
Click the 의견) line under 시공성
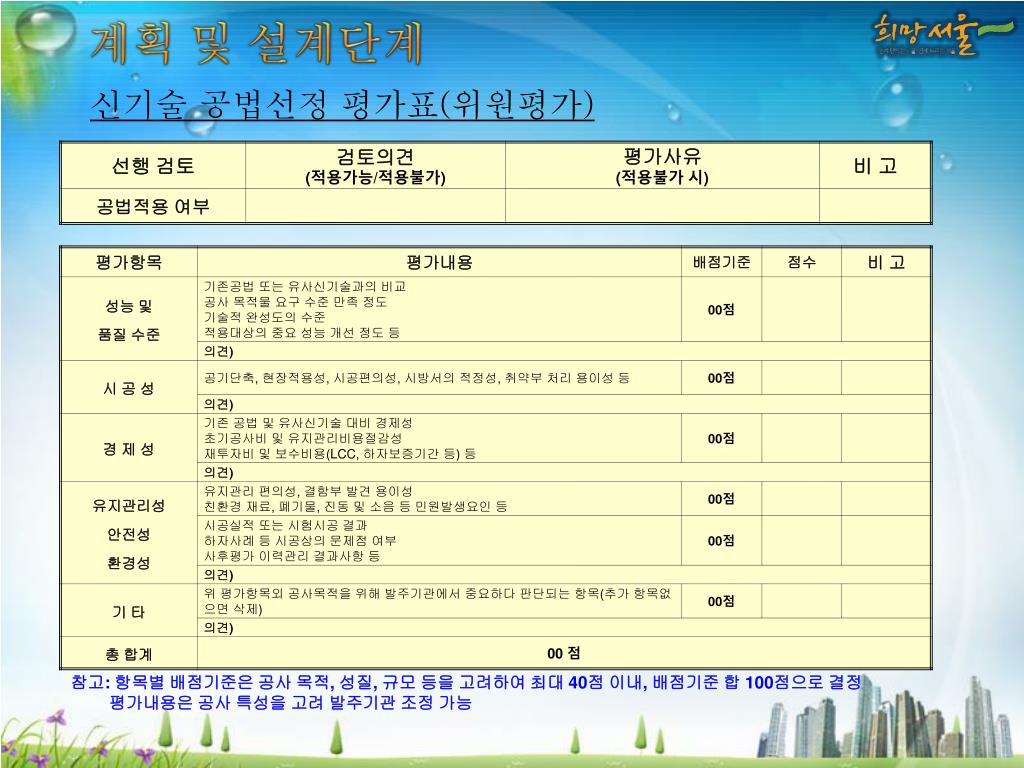click(x=564, y=404)
